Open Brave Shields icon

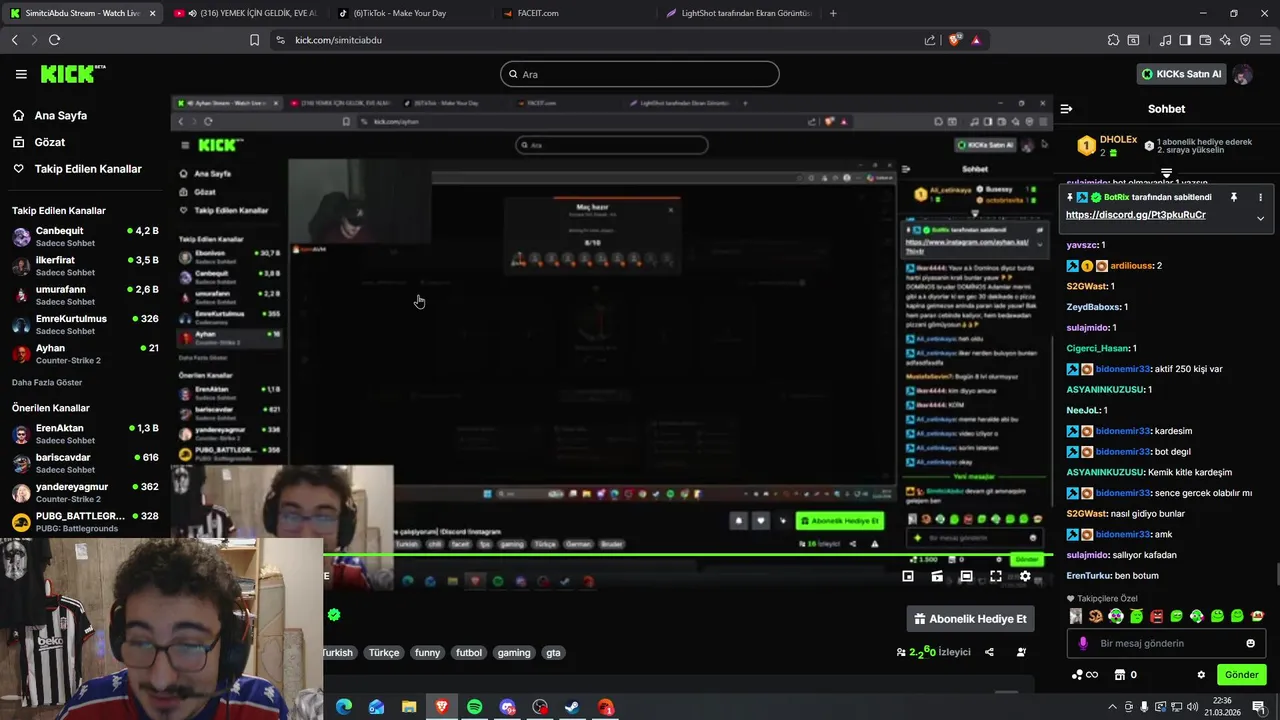(x=955, y=40)
